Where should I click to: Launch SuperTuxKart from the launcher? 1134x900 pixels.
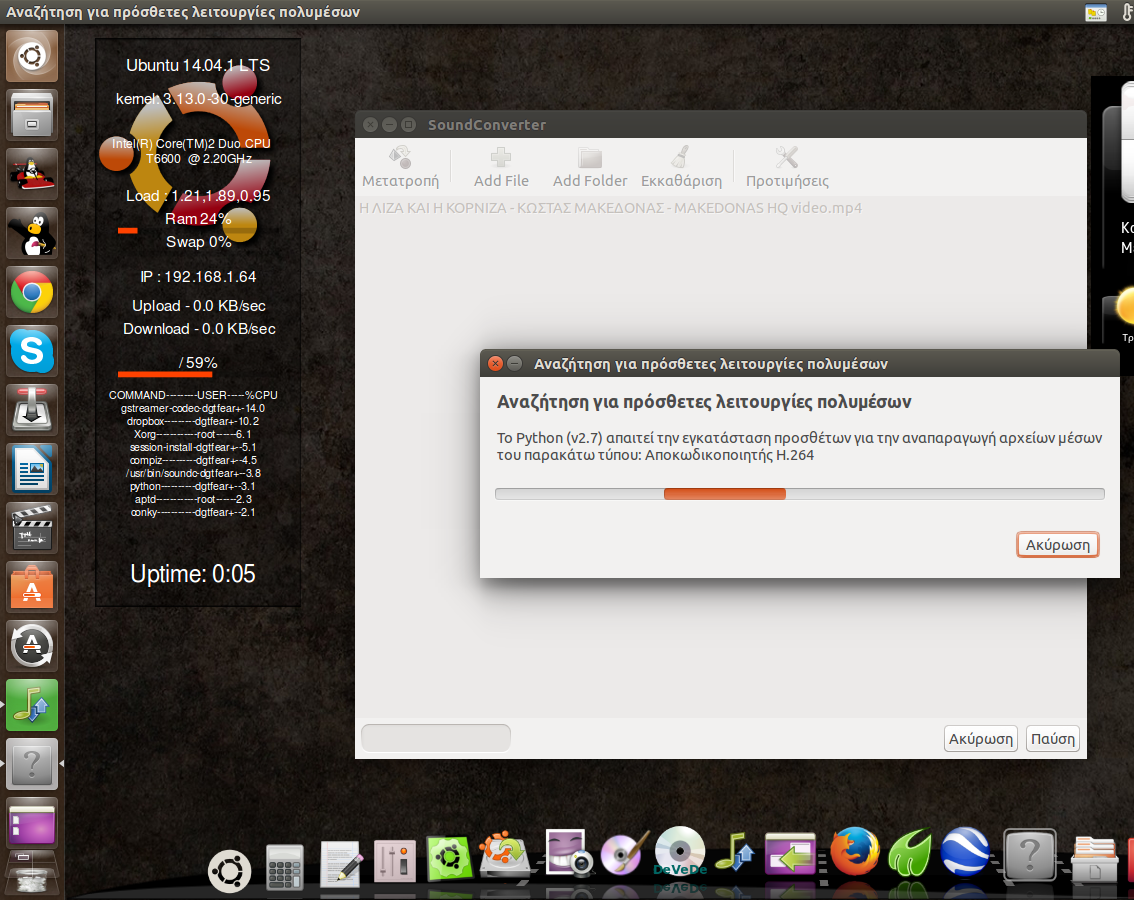pyautogui.click(x=32, y=174)
